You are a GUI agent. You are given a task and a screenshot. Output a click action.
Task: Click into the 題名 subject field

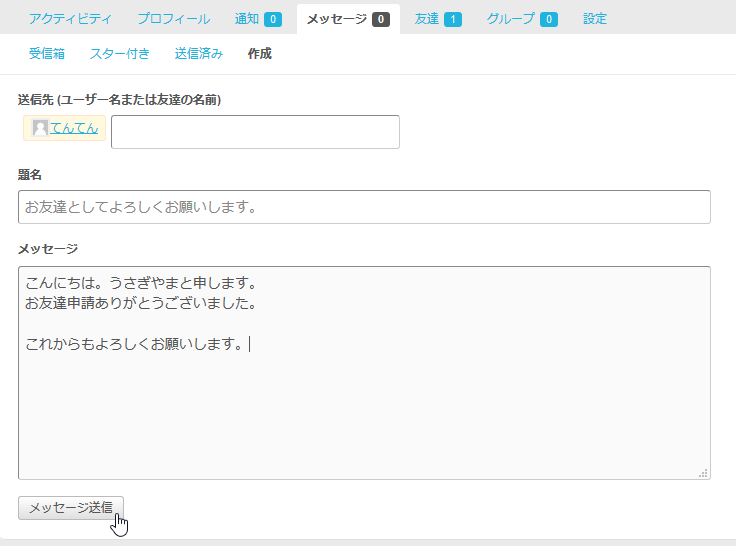364,207
